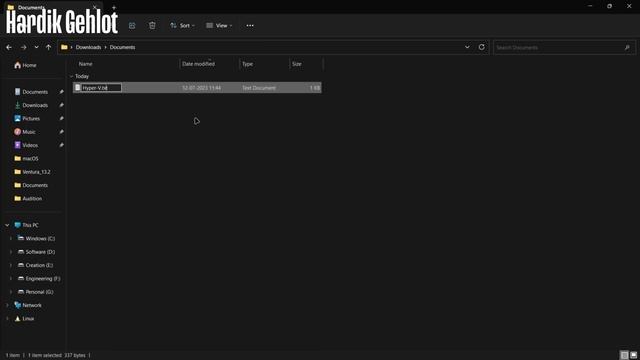This screenshot has width=640, height=360.
Task: Open the See more ellipsis menu
Action: pos(250,25)
